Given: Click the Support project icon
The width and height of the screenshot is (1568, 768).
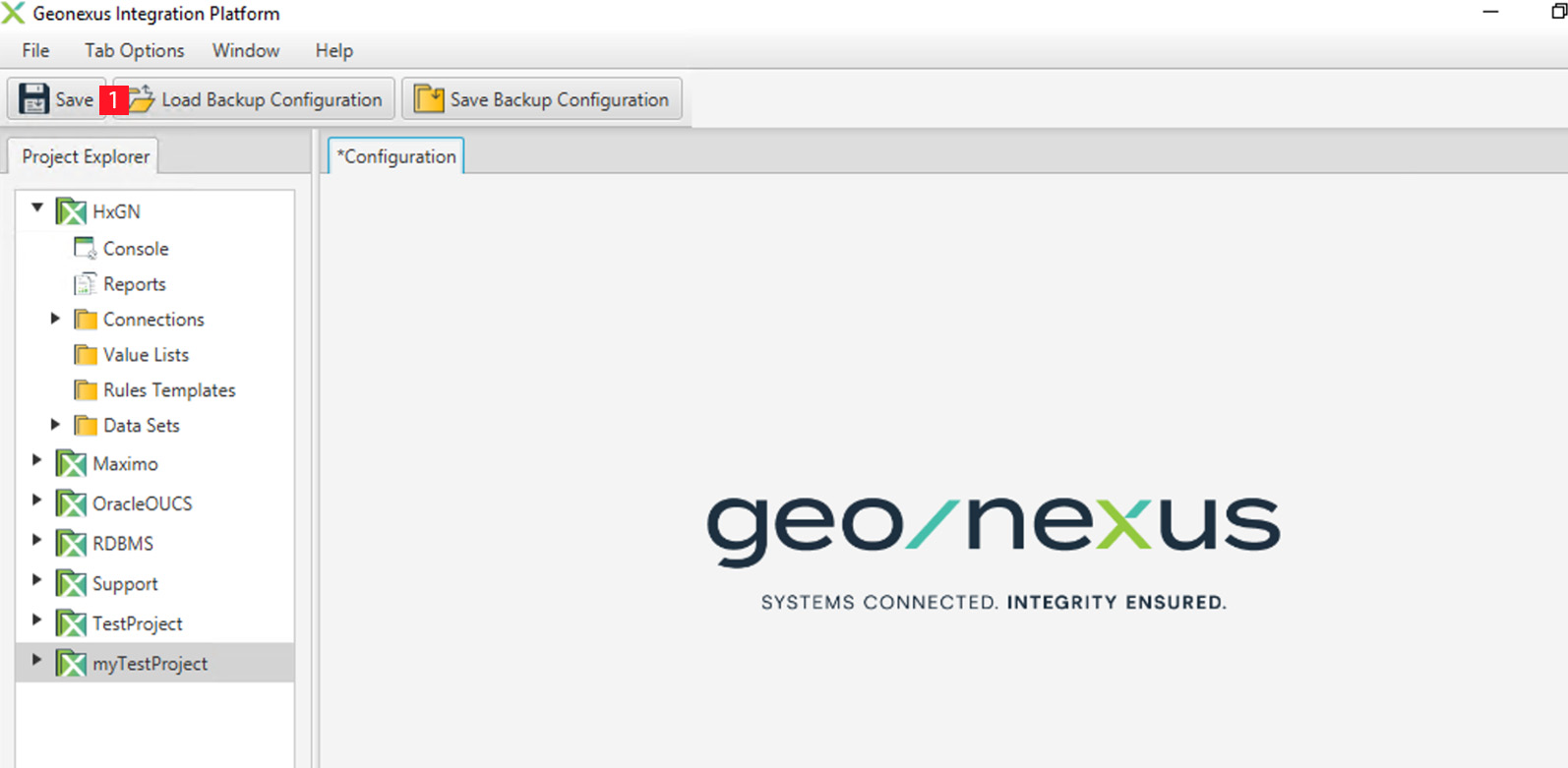Looking at the screenshot, I should pyautogui.click(x=71, y=584).
